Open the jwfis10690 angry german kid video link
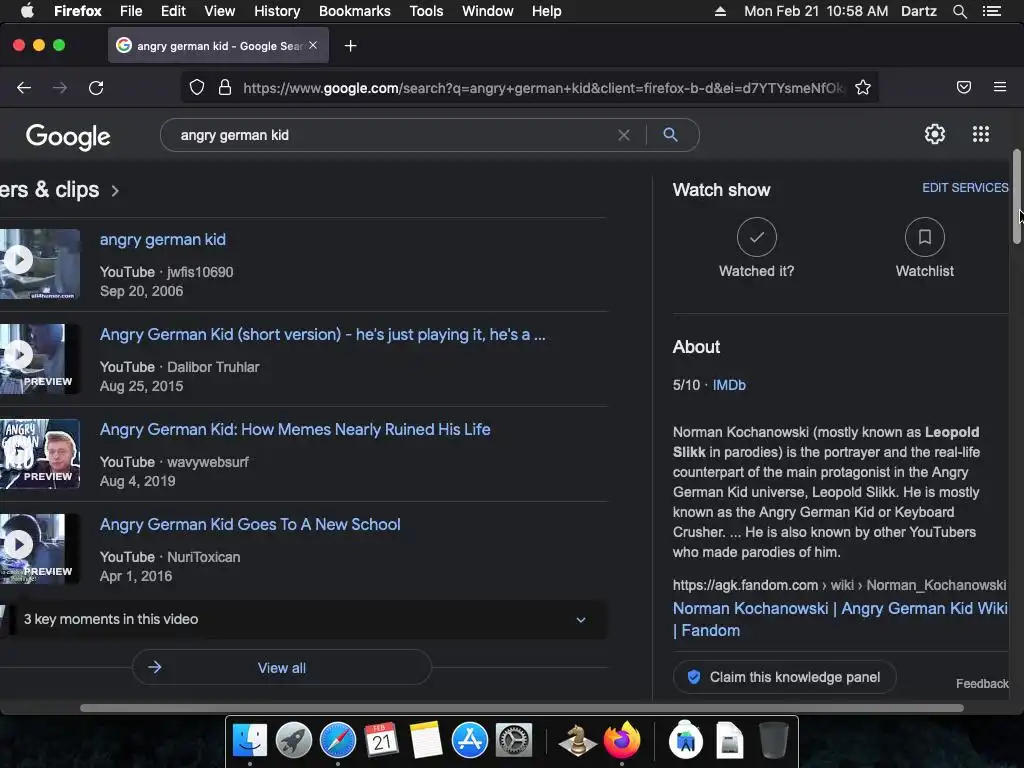This screenshot has width=1024, height=768. point(163,240)
